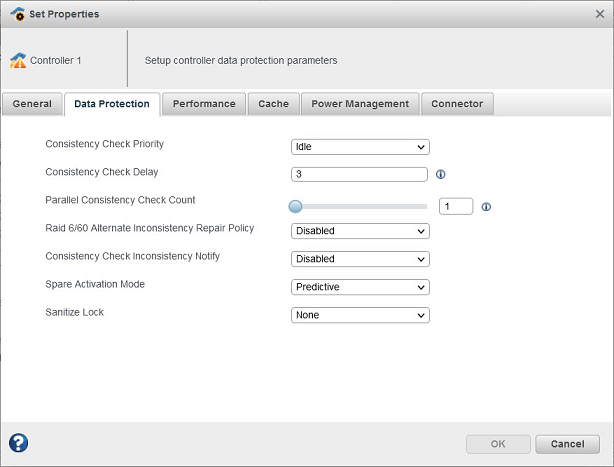Open the Connector tab
The image size is (614, 467).
point(457,104)
